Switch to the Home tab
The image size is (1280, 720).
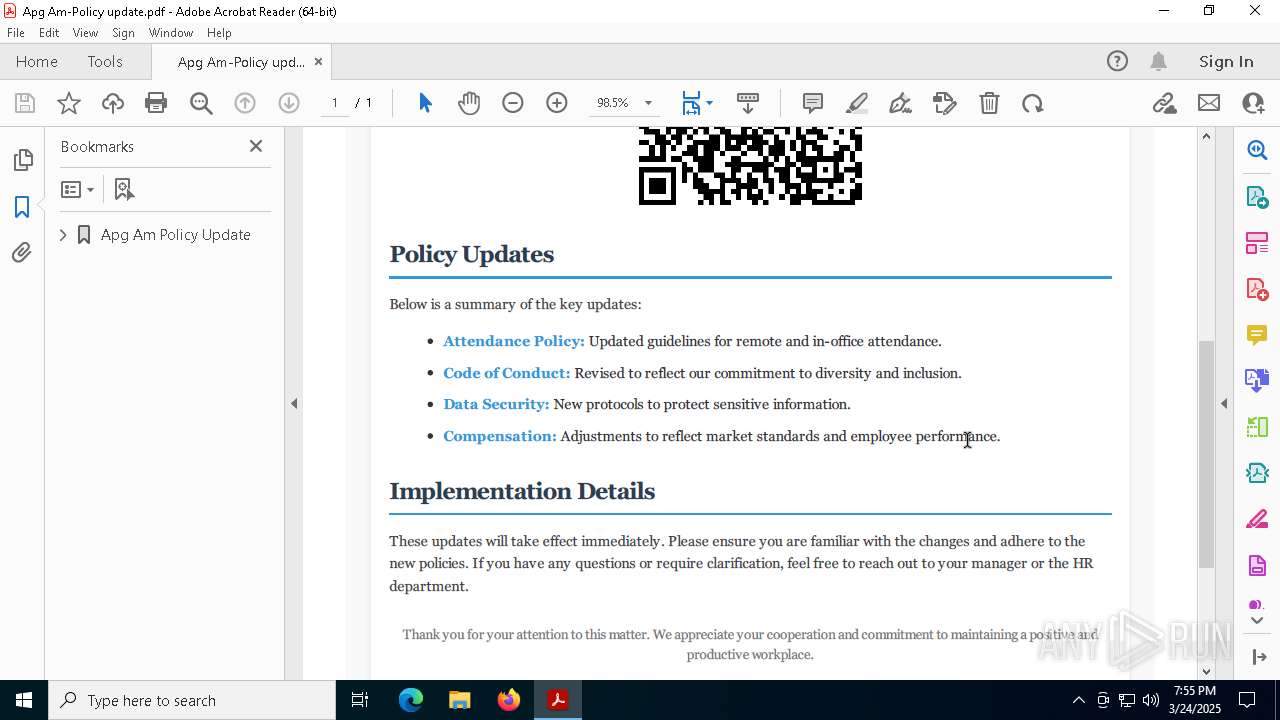tap(37, 62)
